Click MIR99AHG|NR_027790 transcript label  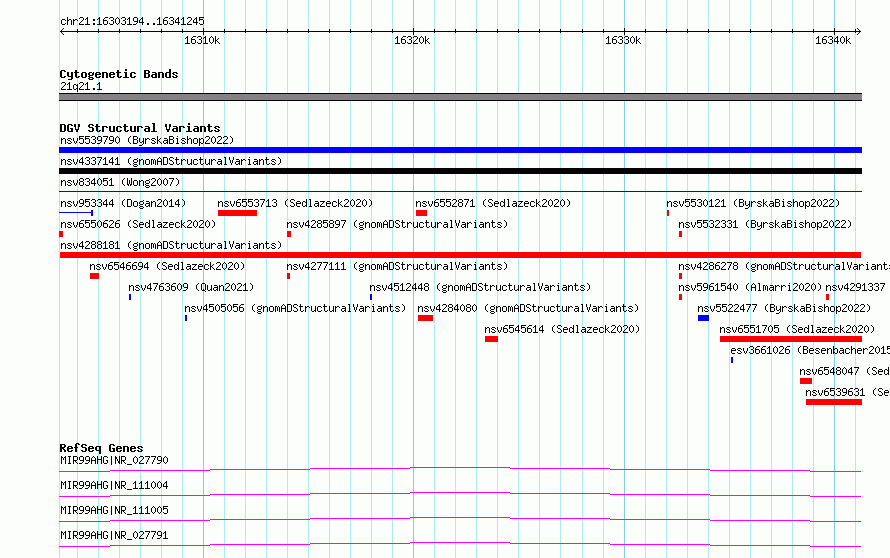pos(114,460)
